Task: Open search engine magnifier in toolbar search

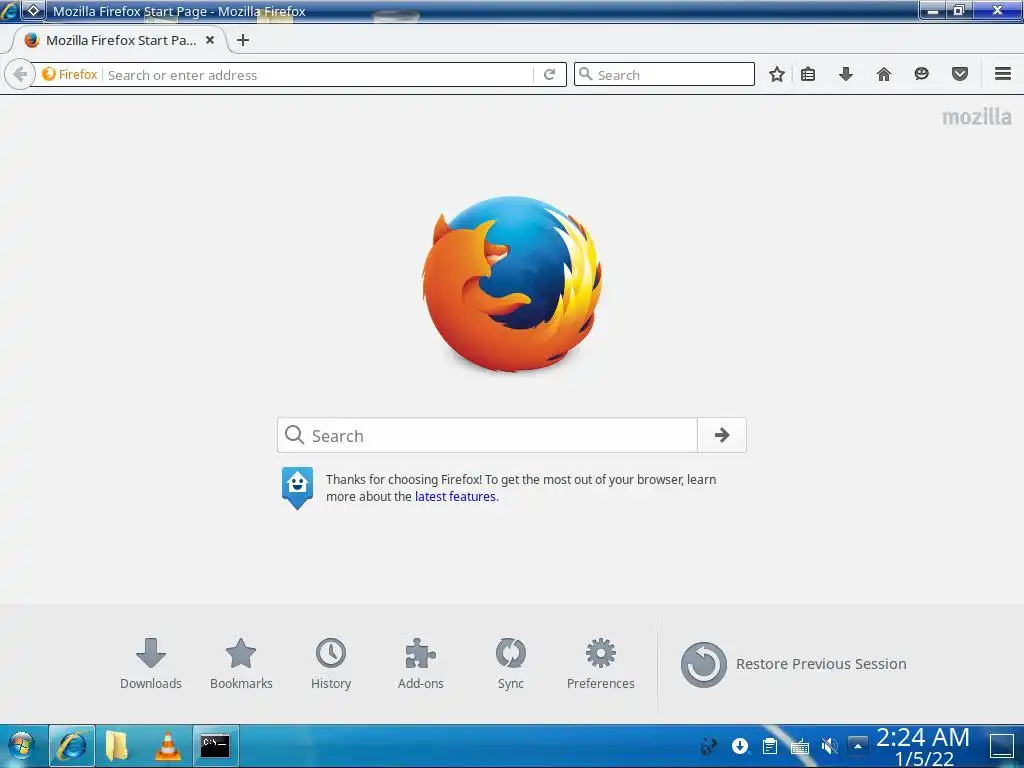Action: tap(586, 74)
